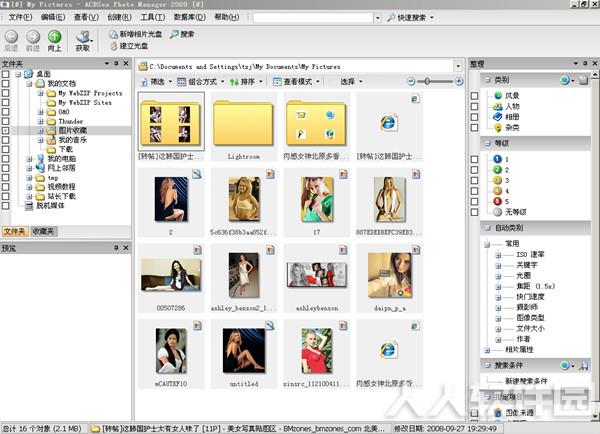Tick the 人物 category checkbox
Image resolution: width=600 pixels, height=434 pixels.
click(474, 106)
